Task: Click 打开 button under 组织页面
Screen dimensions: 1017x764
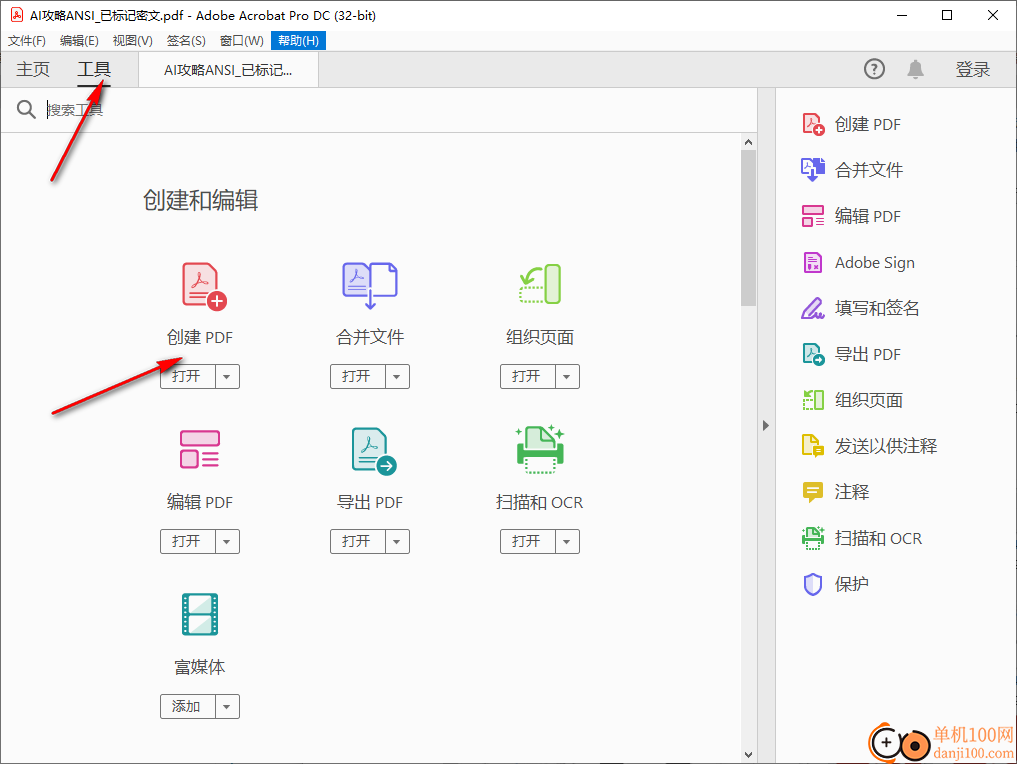Action: coord(528,376)
